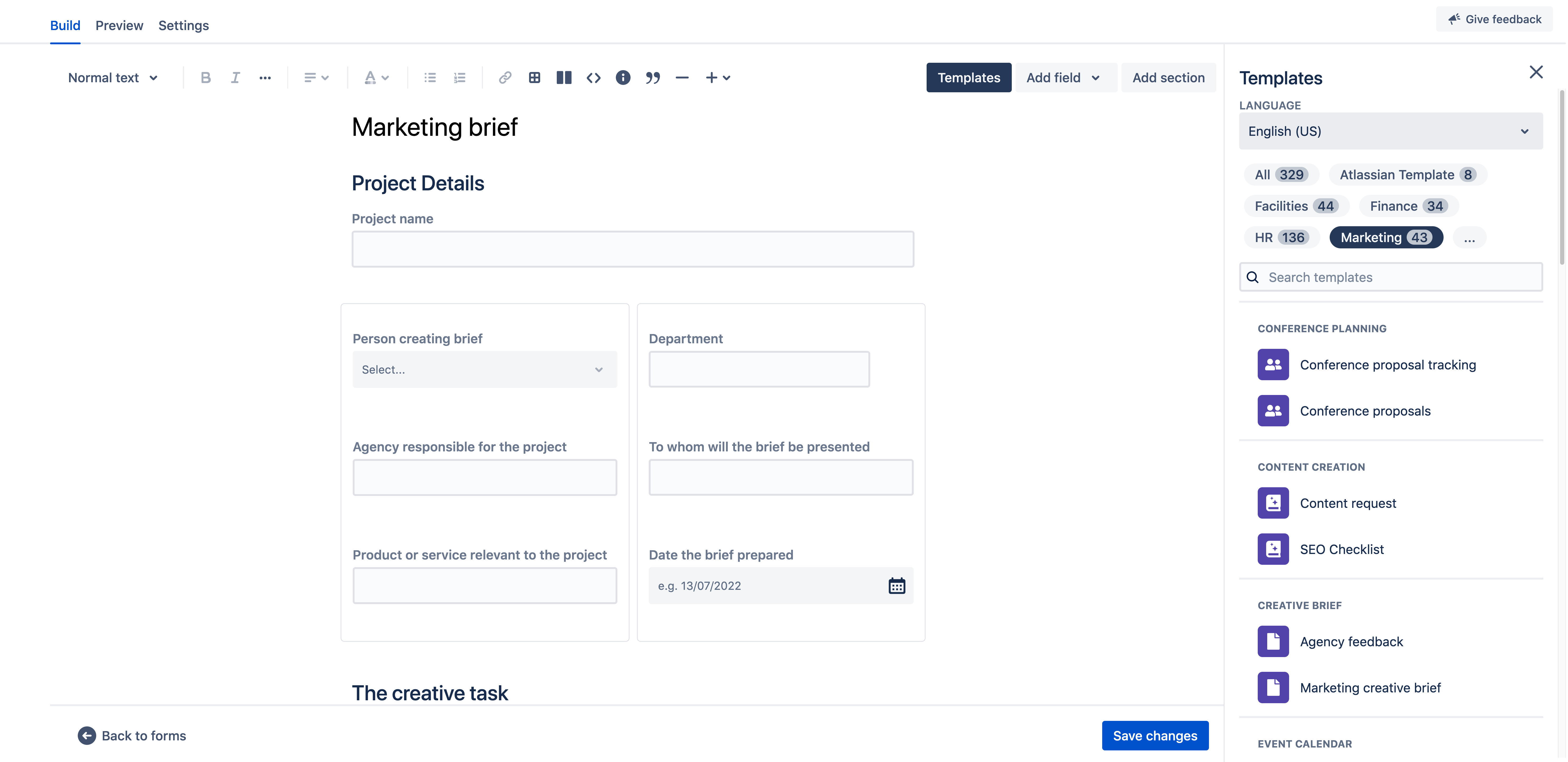Insert a table

pos(534,77)
